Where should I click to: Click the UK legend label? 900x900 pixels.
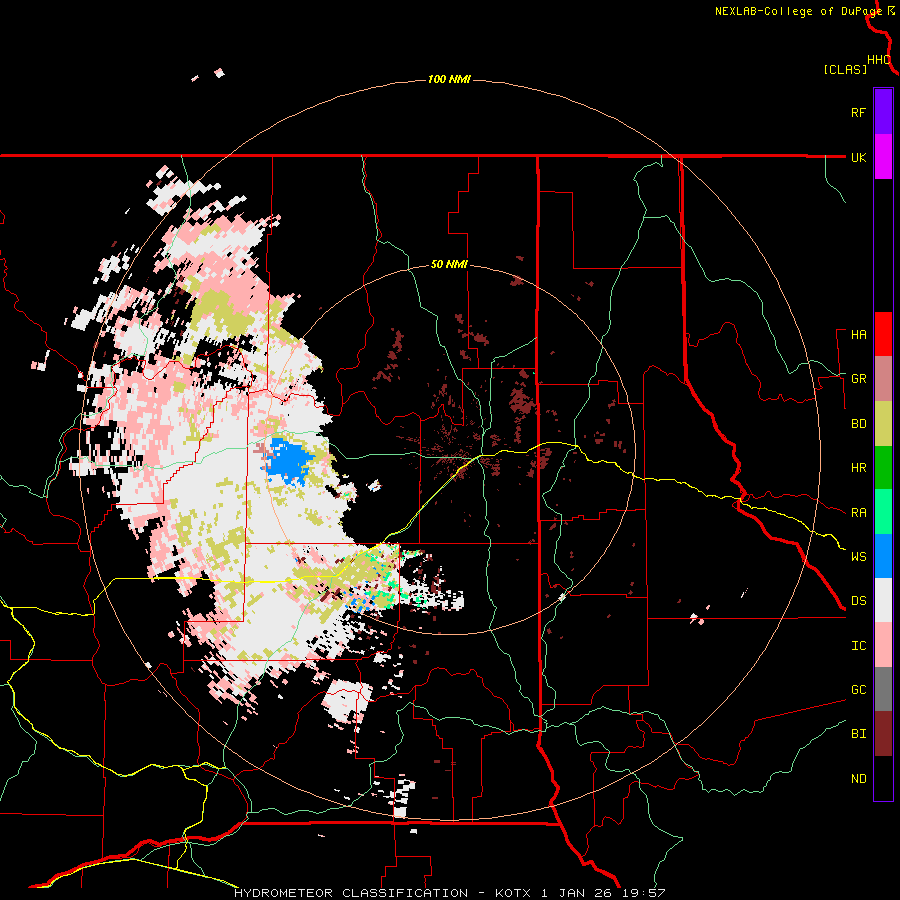pos(859,158)
